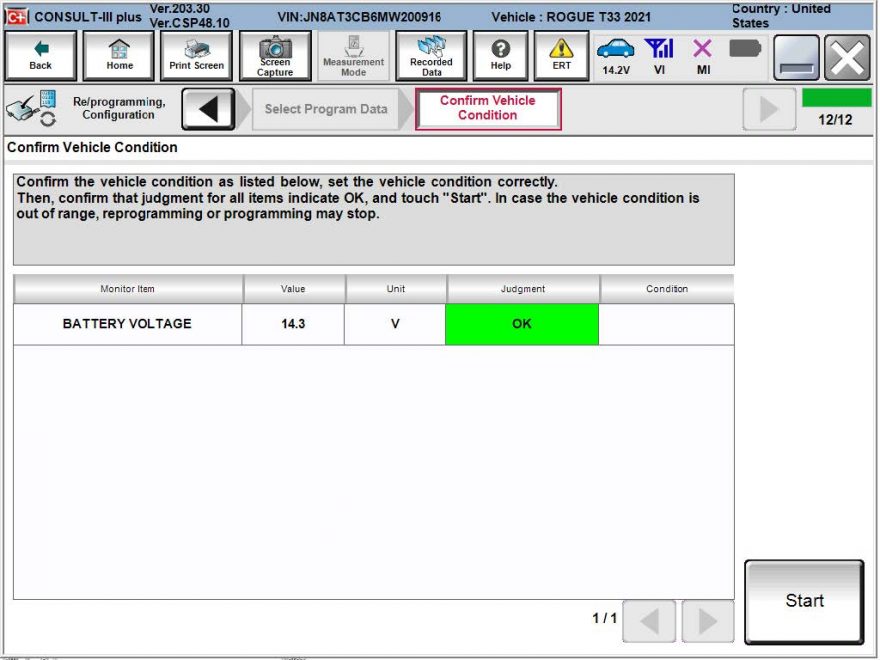Click the Help question mark icon
The width and height of the screenshot is (880, 660).
(500, 55)
